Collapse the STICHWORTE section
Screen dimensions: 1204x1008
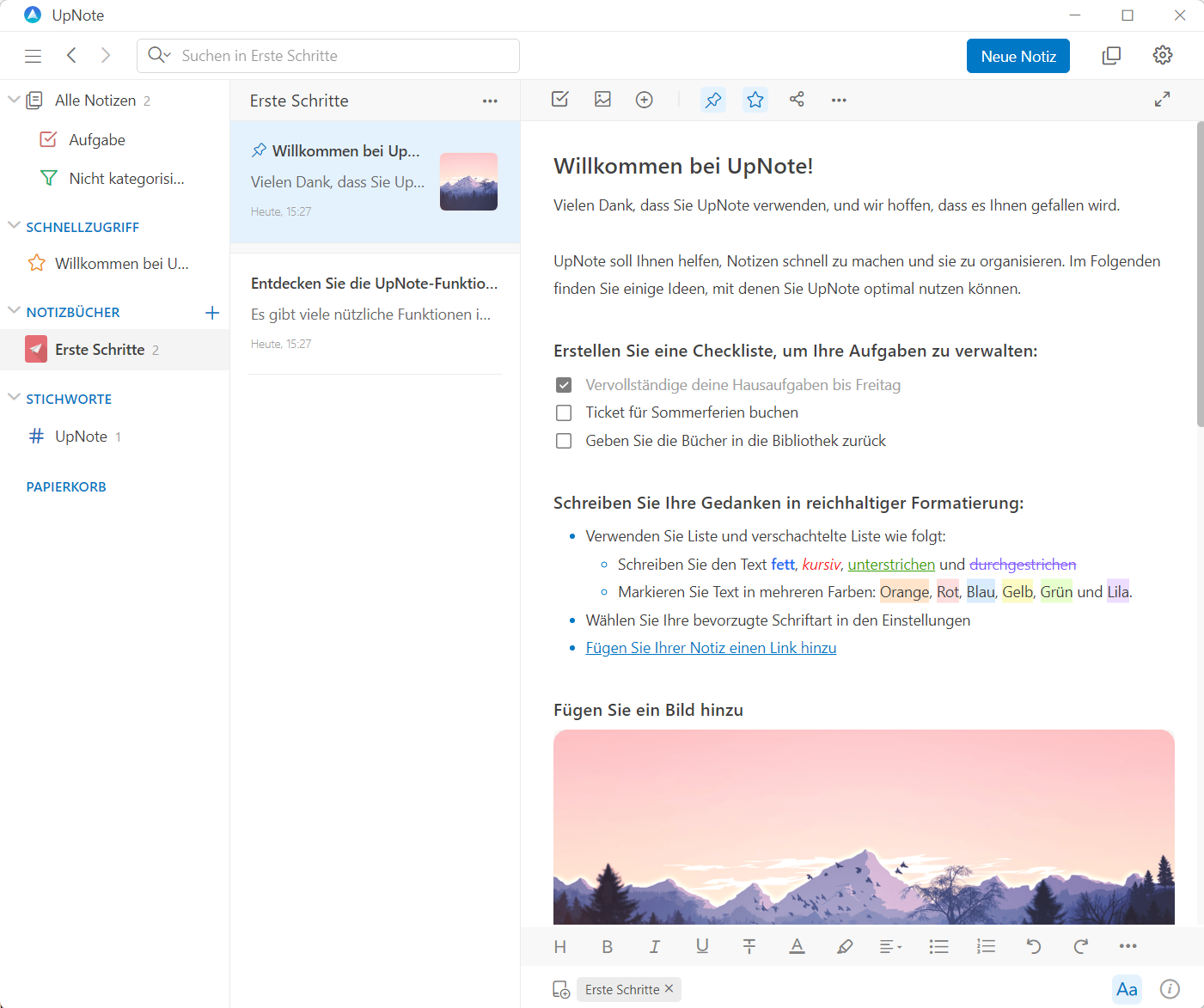[x=14, y=397]
